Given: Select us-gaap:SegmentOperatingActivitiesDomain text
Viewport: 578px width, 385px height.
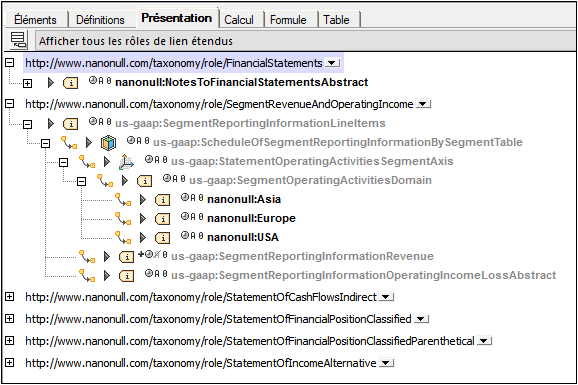Looking at the screenshot, I should pyautogui.click(x=310, y=180).
